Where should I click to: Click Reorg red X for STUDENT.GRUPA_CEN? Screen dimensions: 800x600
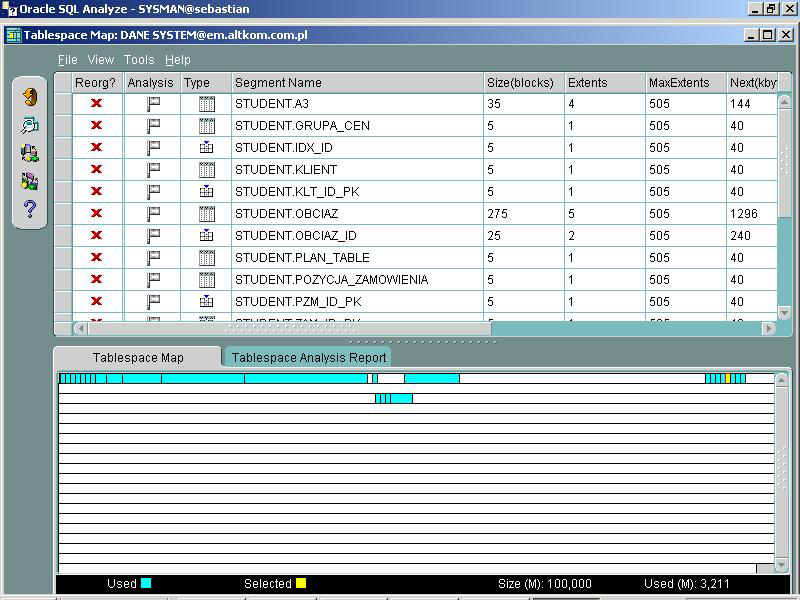point(96,125)
